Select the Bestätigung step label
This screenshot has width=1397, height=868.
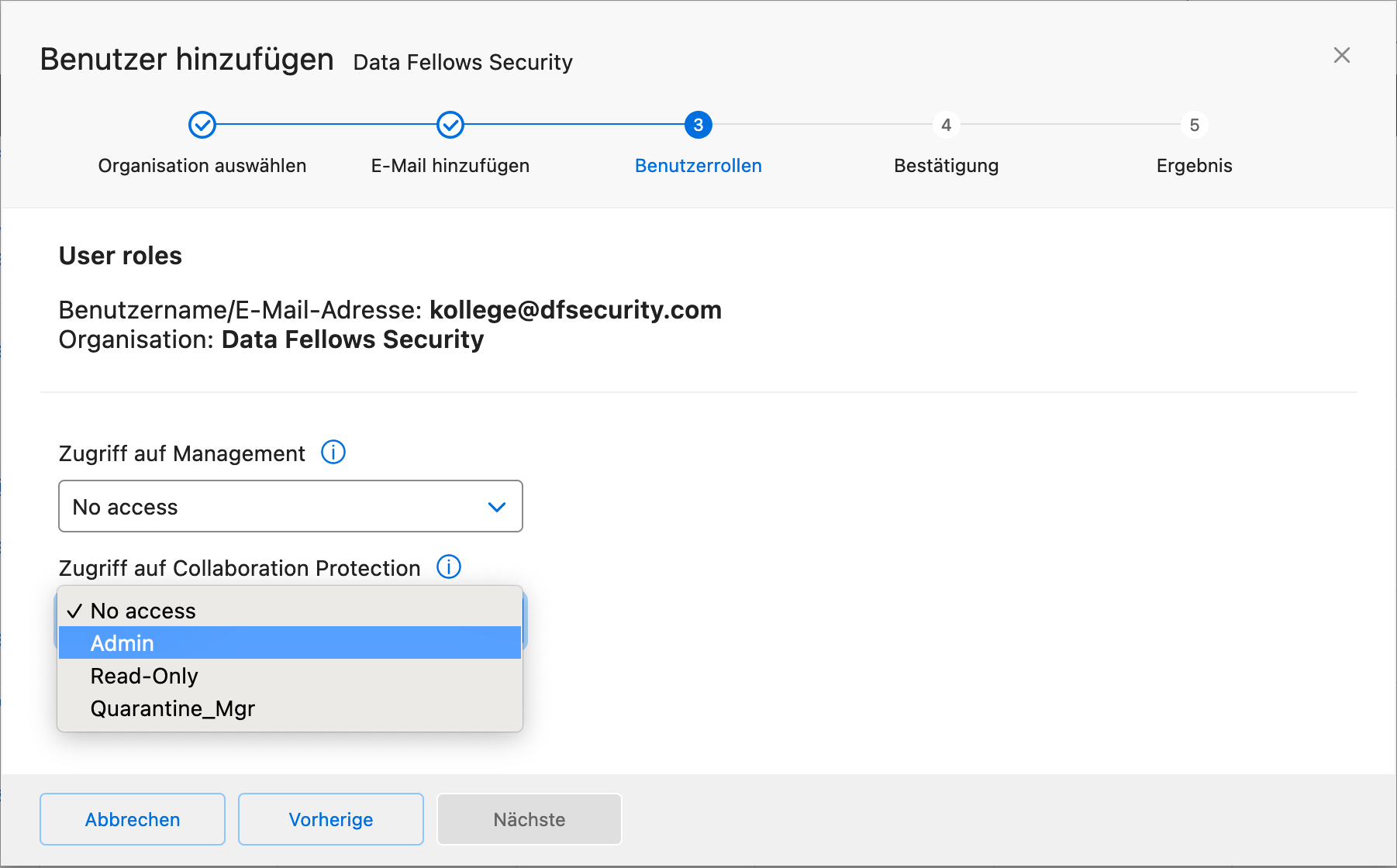[947, 166]
